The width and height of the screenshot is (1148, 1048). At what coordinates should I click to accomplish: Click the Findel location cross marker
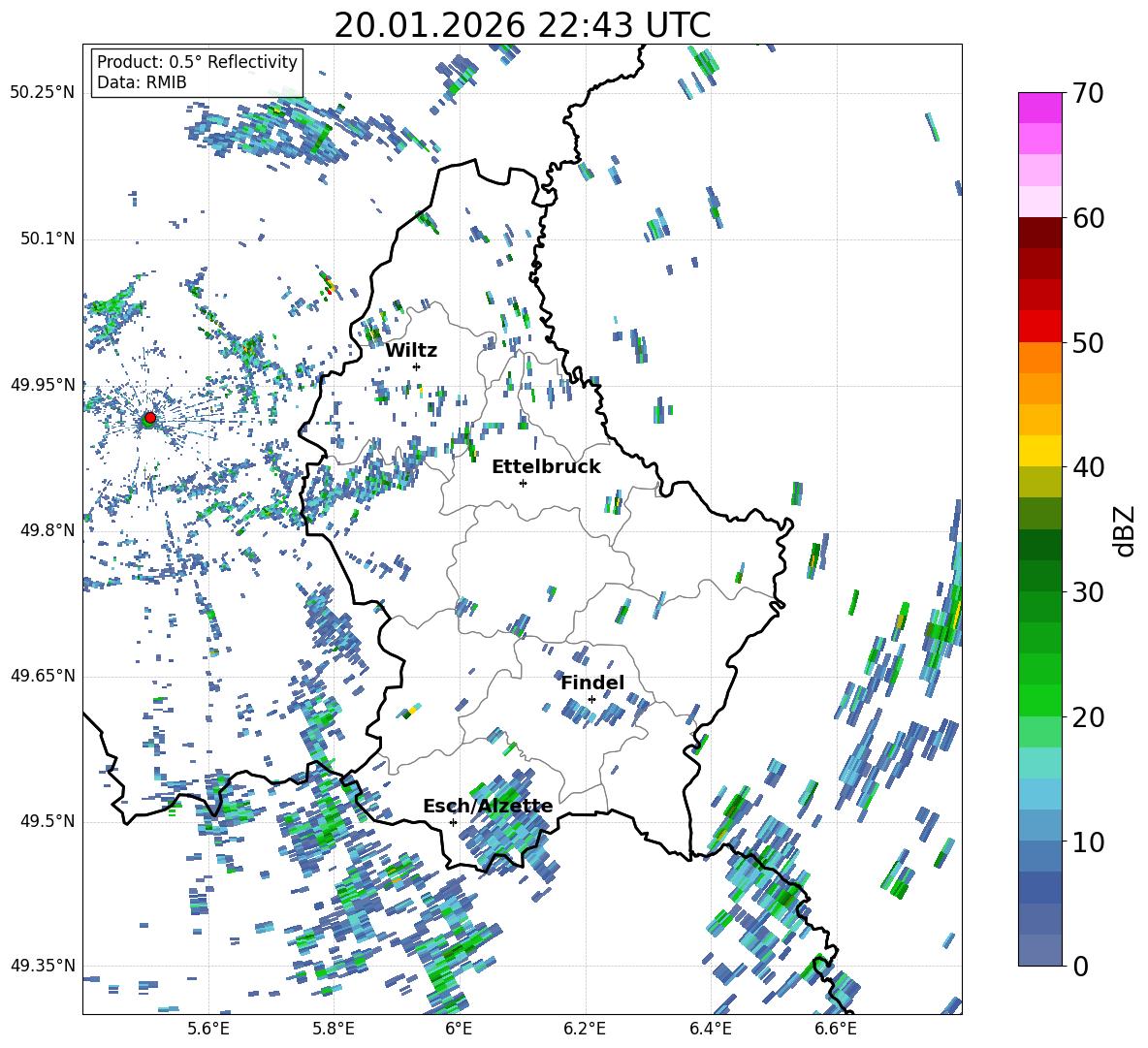591,700
